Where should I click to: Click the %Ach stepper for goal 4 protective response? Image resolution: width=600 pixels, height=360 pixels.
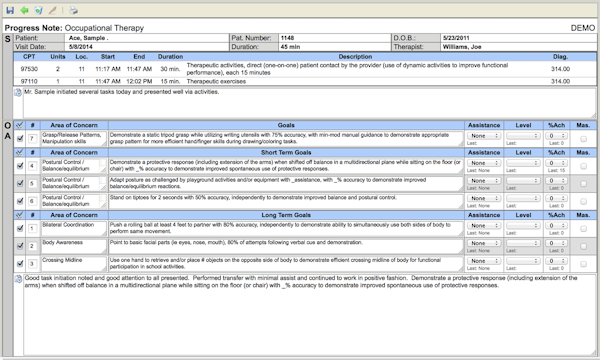(x=556, y=163)
